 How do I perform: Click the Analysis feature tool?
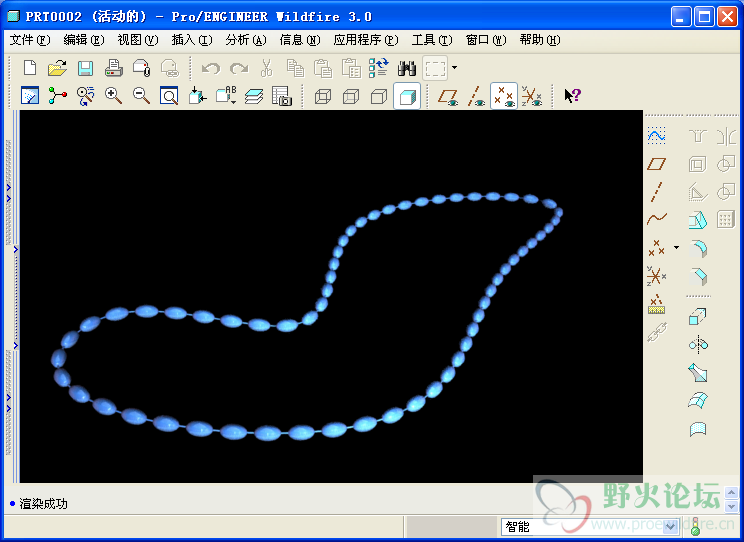(x=657, y=304)
